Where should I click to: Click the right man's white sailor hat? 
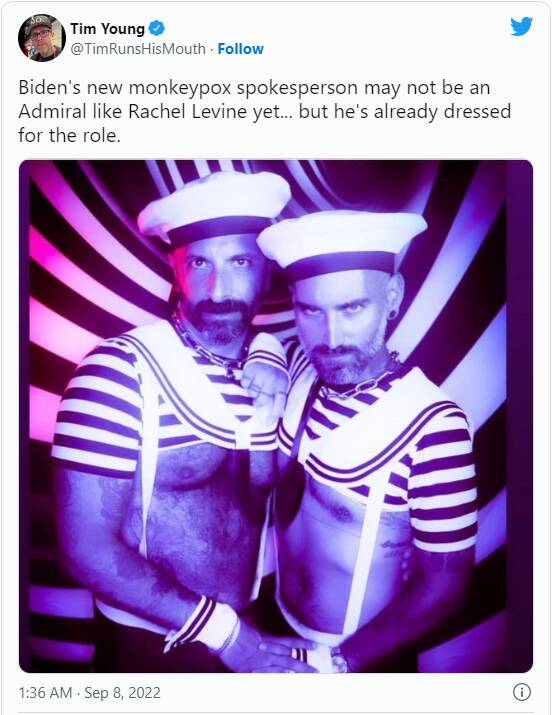(x=341, y=244)
